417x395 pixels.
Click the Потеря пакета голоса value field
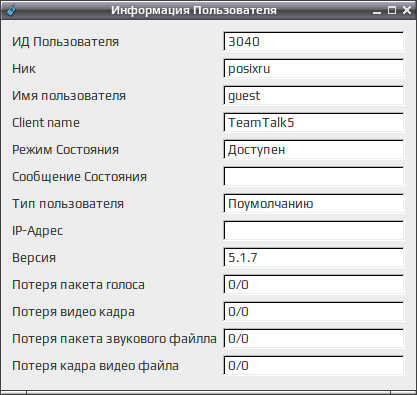[314, 285]
